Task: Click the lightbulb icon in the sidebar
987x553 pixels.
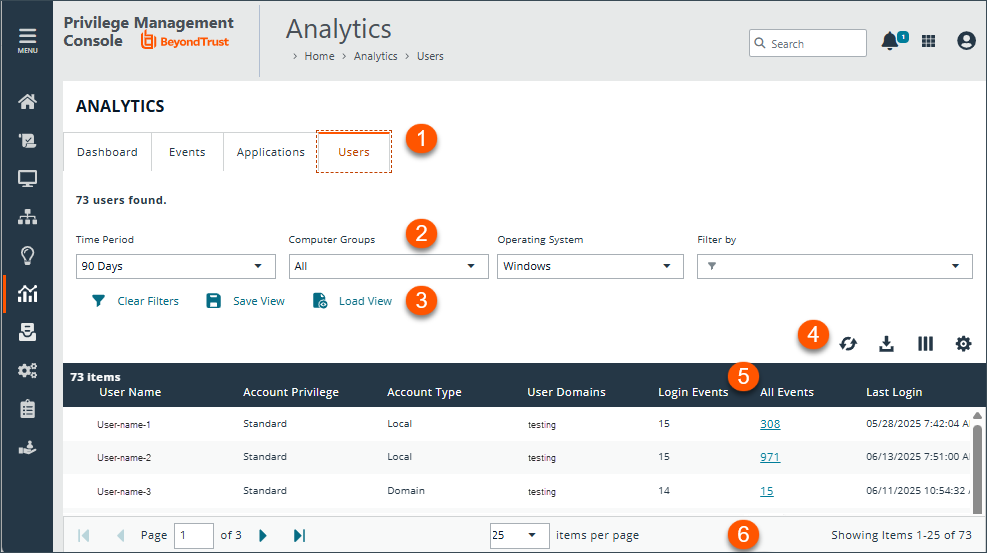Action: pyautogui.click(x=27, y=255)
